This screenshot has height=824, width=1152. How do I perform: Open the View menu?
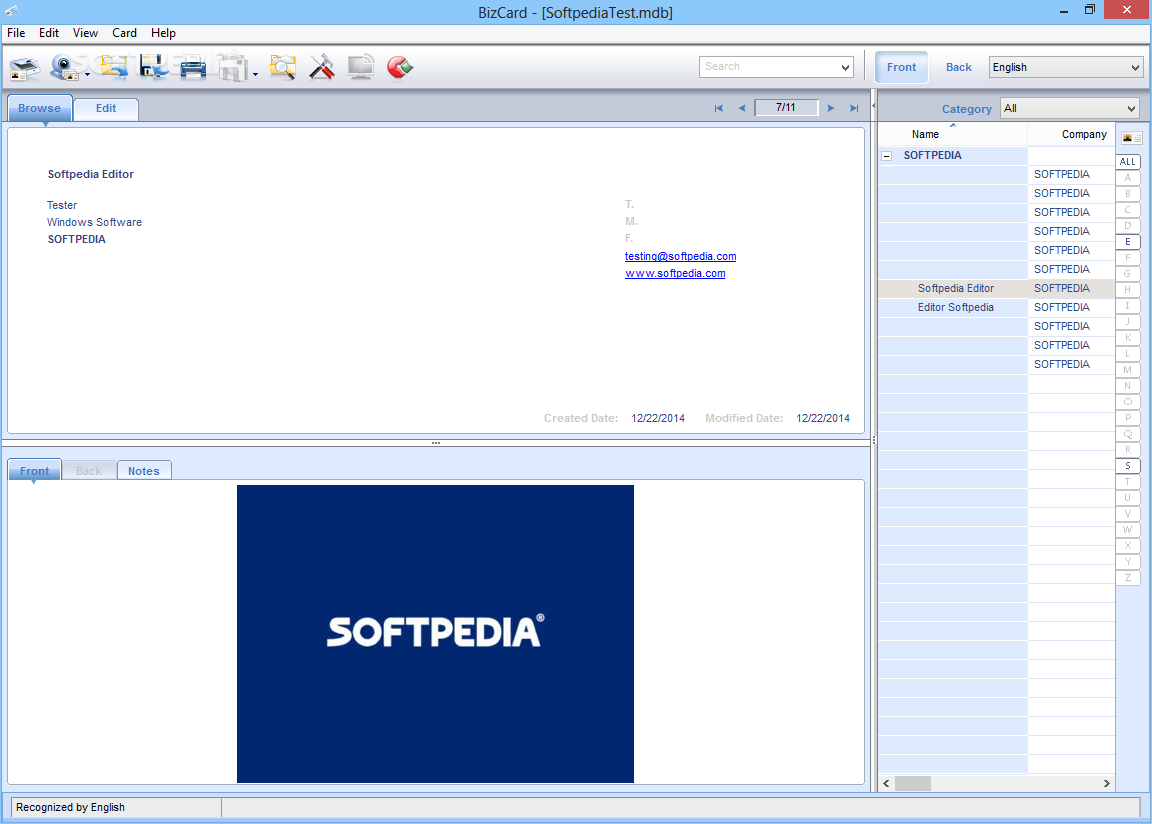tap(85, 33)
